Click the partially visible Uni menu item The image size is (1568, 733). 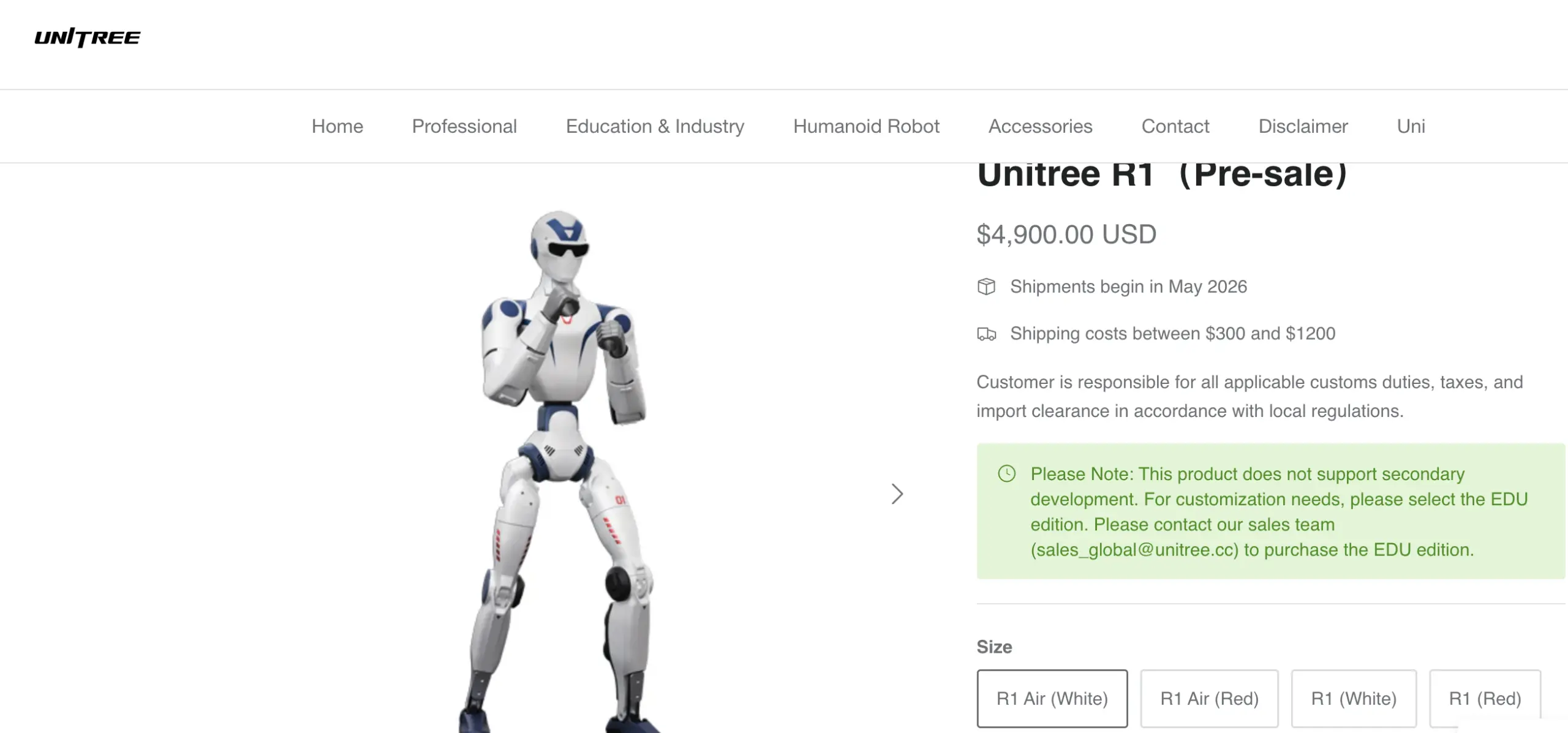(x=1411, y=126)
